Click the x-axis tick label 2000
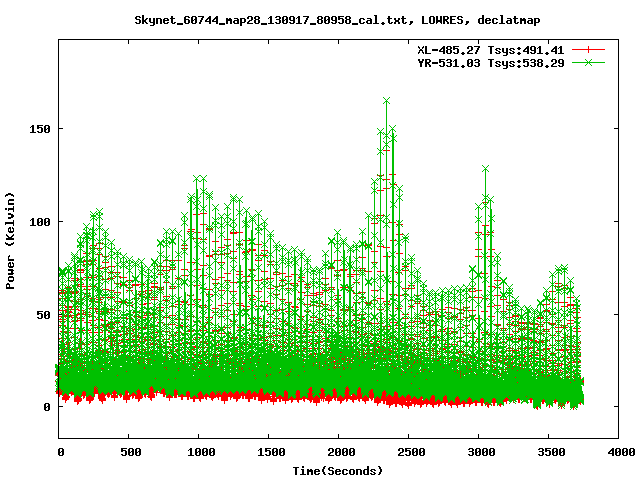The image size is (640, 480). [x=341, y=452]
